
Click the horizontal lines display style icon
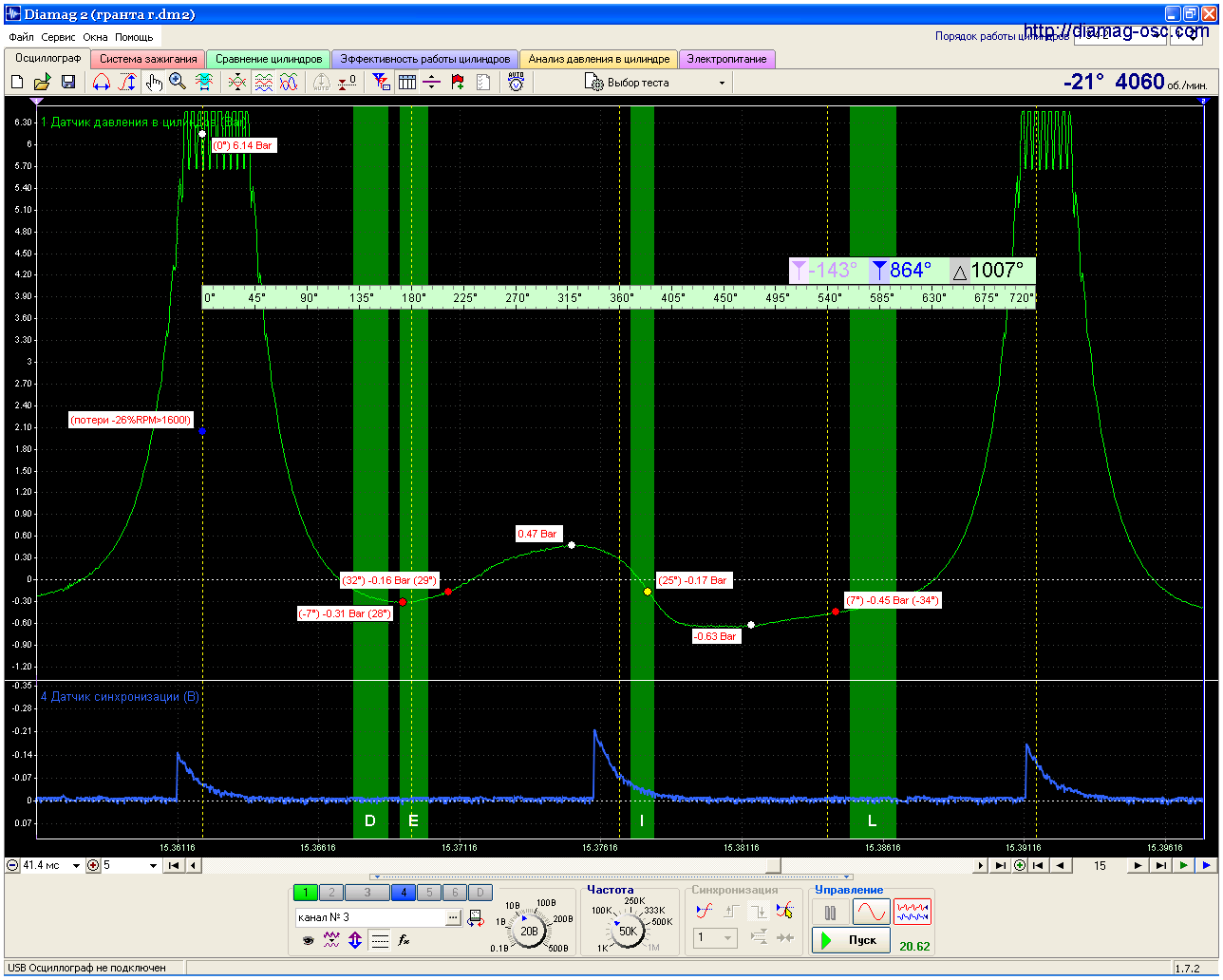pos(380,940)
